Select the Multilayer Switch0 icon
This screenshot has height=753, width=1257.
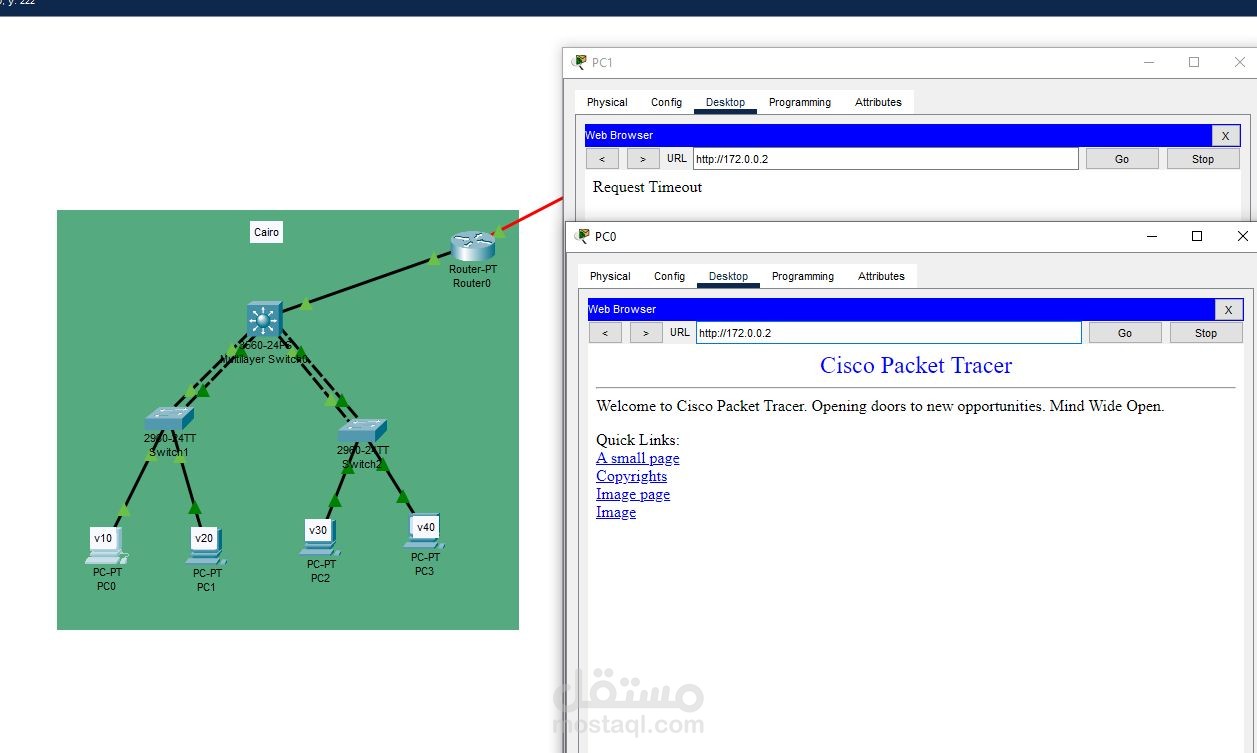tap(263, 320)
